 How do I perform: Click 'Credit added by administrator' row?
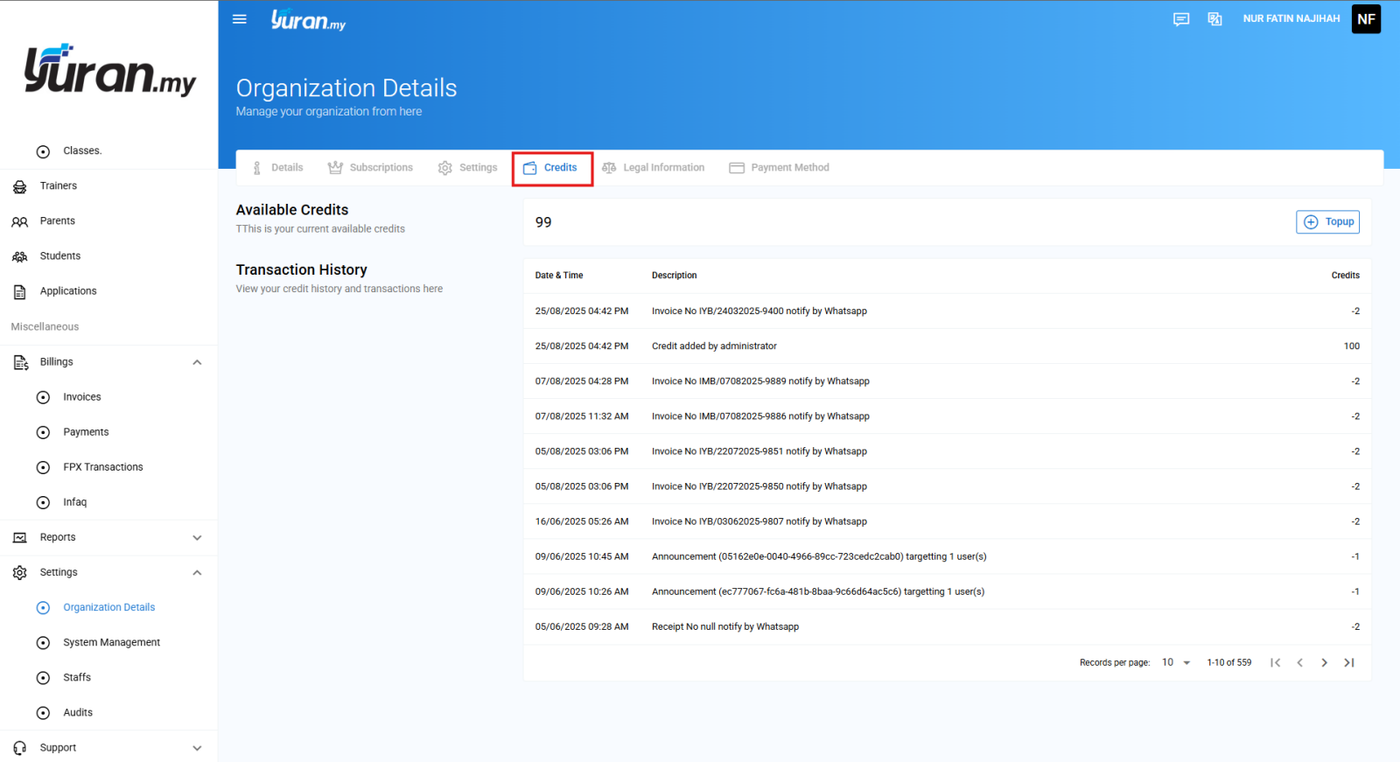pyautogui.click(x=947, y=346)
